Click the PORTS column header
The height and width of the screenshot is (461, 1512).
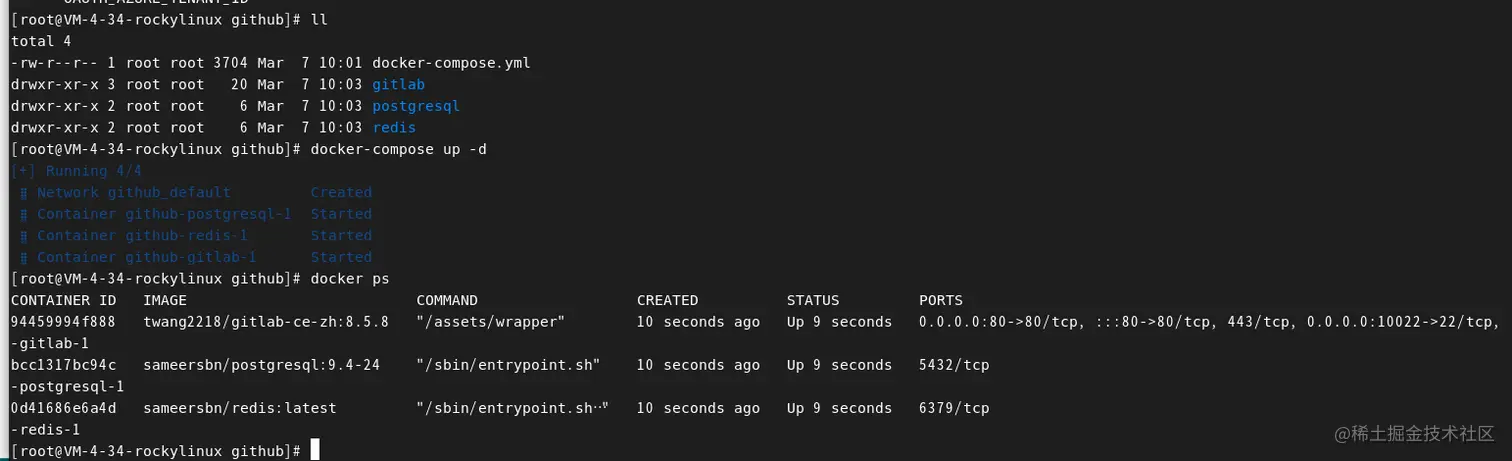pyautogui.click(x=941, y=300)
